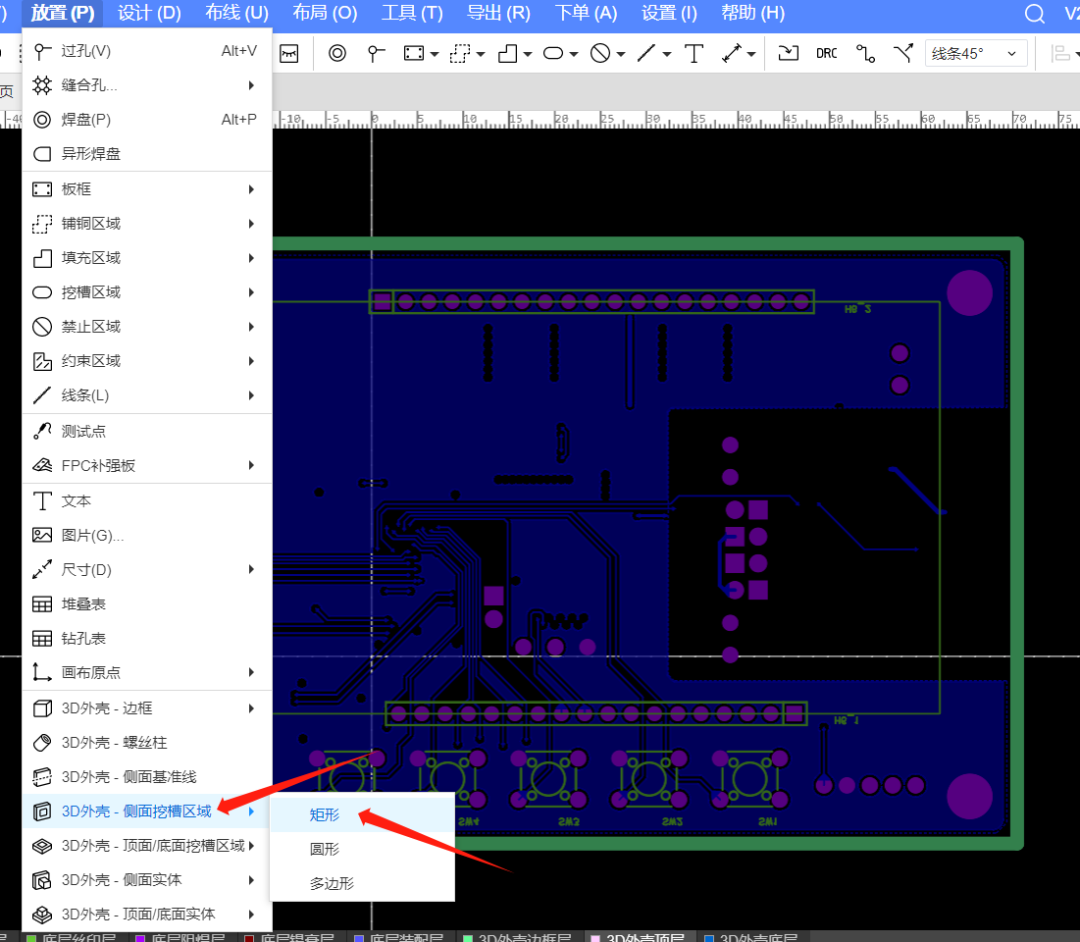Select the slot region tool in toolbar

pyautogui.click(x=553, y=53)
